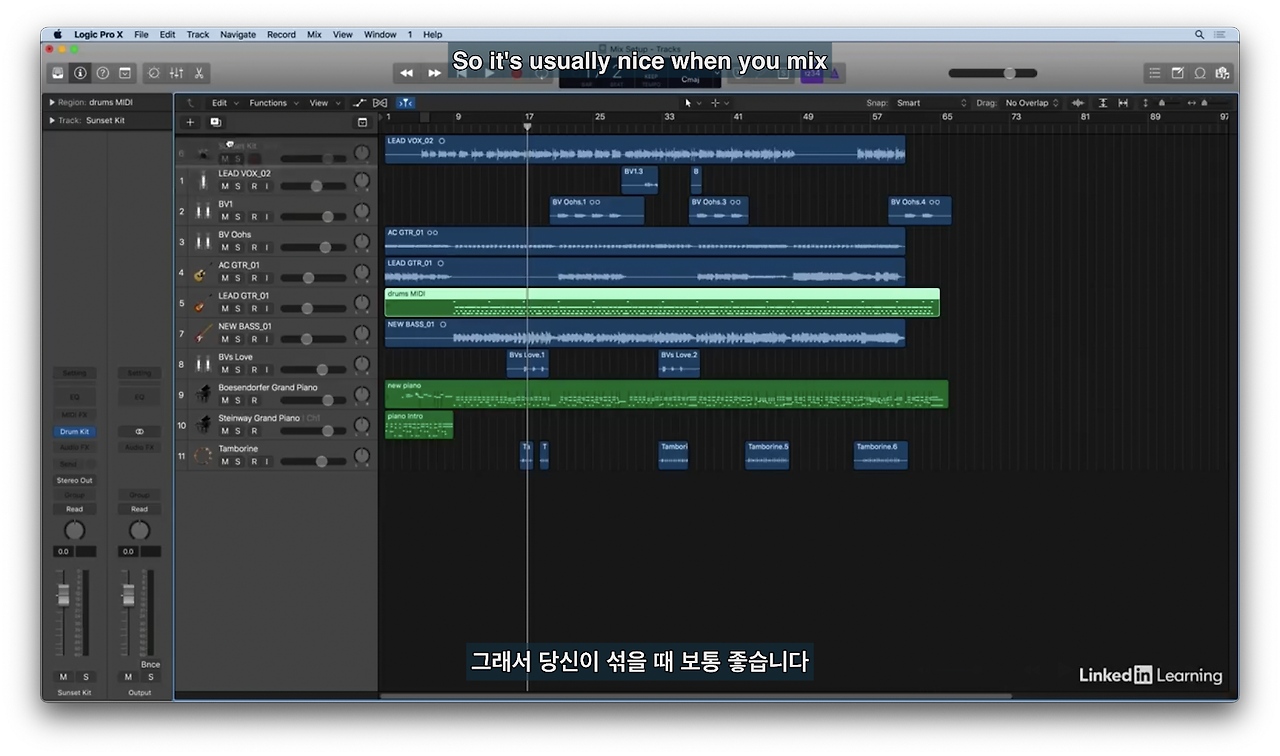This screenshot has height=756, width=1280.
Task: Open the Edit dropdown in tracks area
Action: click(223, 103)
